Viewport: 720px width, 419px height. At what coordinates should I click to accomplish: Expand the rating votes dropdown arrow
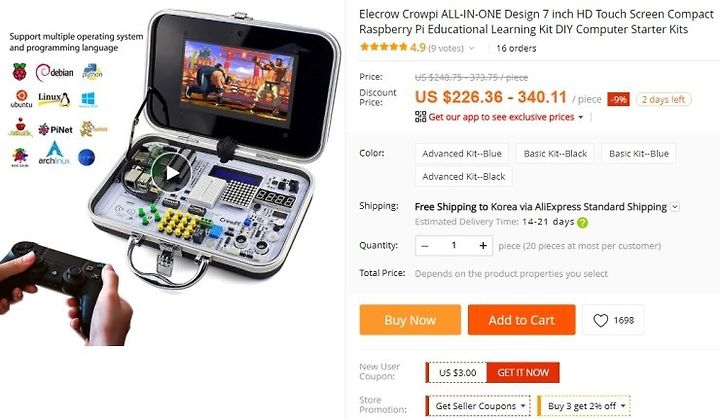[x=471, y=48]
